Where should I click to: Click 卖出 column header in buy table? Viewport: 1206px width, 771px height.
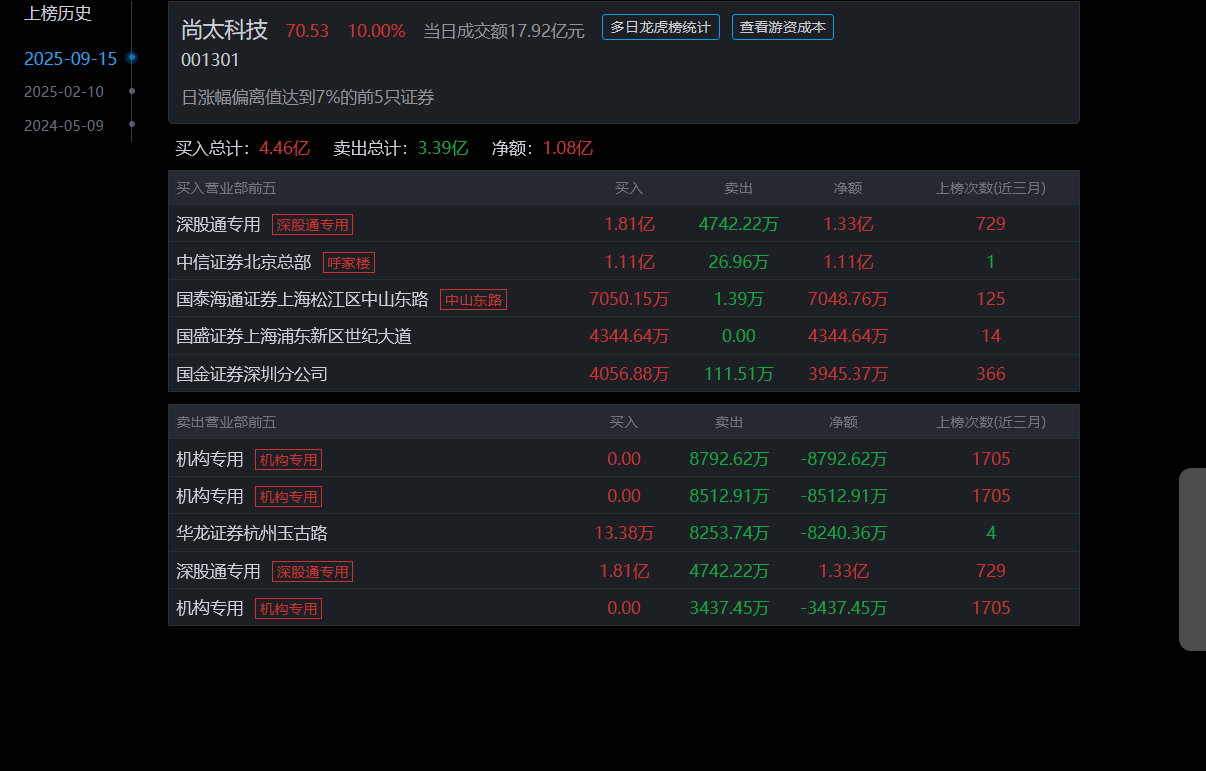pos(738,188)
